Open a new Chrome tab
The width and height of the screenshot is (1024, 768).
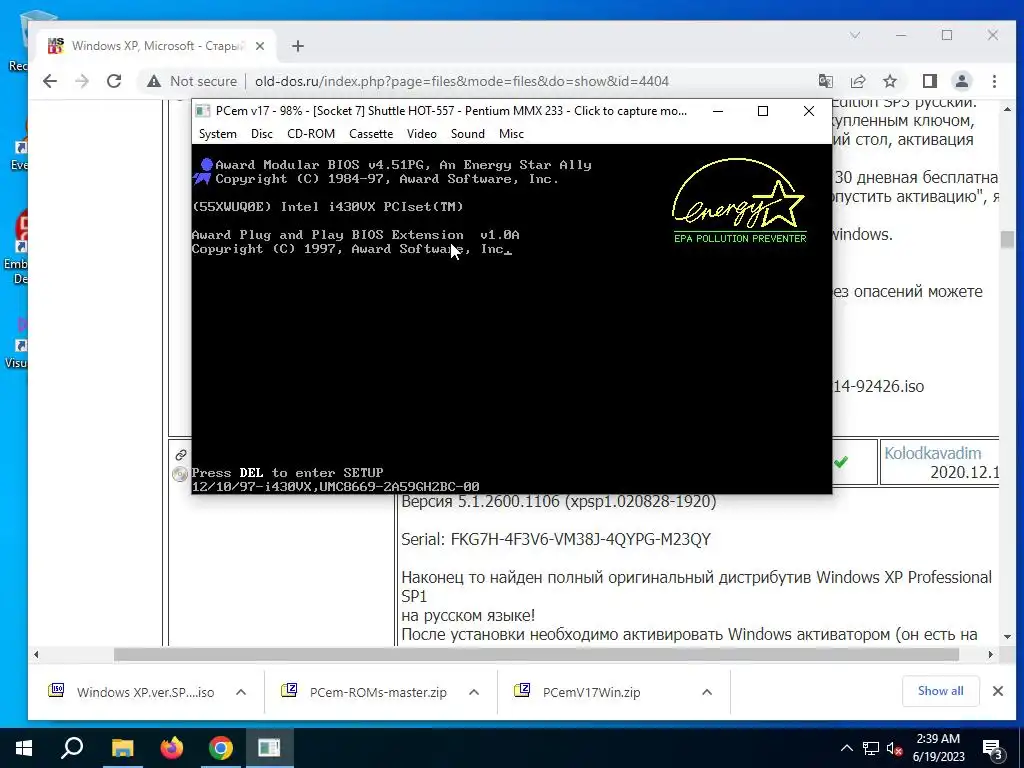pyautogui.click(x=298, y=46)
